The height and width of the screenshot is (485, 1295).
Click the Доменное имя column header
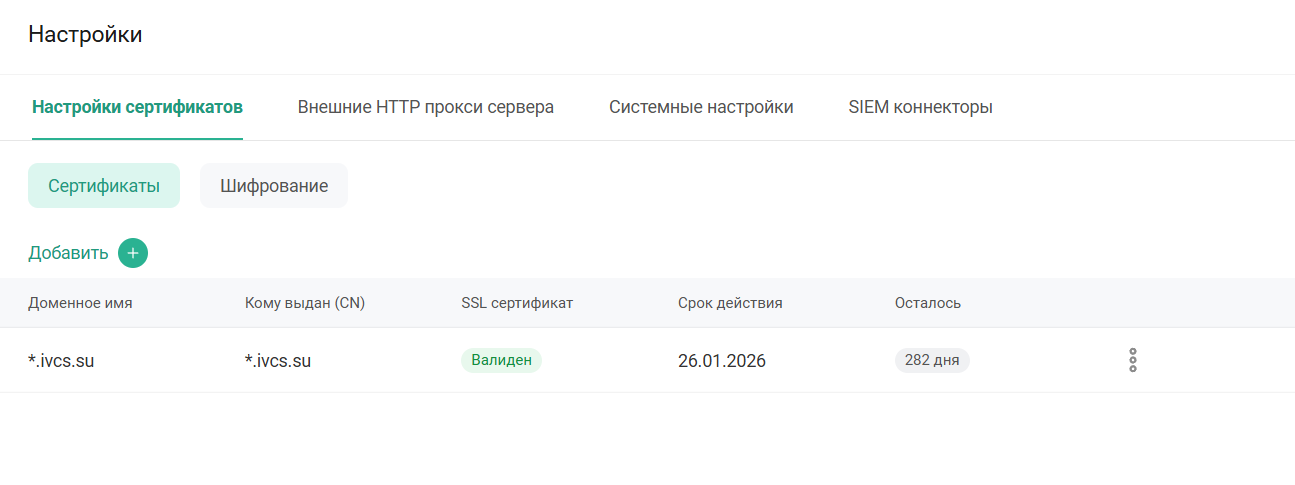pos(80,303)
